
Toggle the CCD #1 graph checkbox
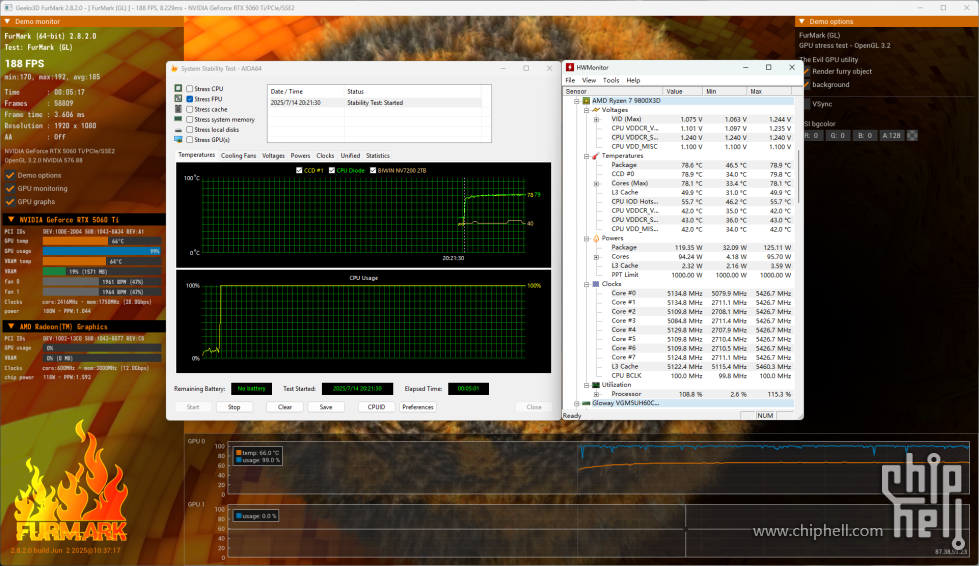click(299, 170)
